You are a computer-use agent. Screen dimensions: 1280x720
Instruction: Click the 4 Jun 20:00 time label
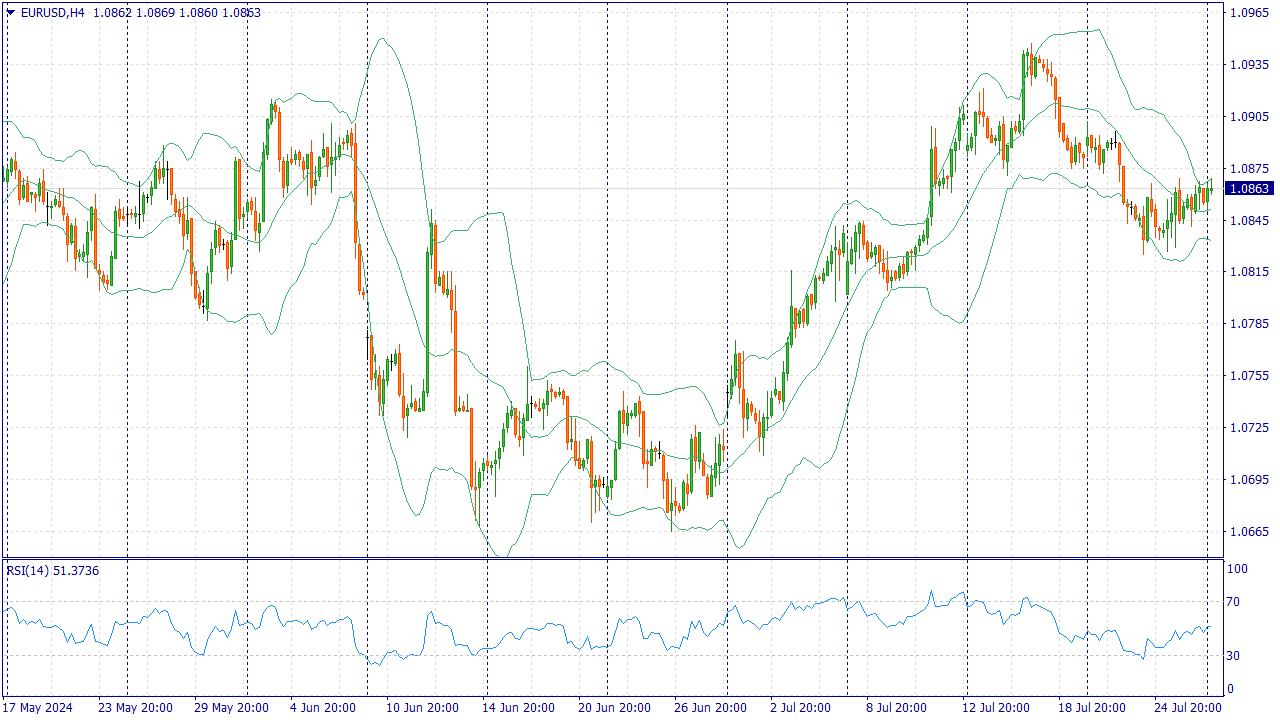click(x=322, y=708)
